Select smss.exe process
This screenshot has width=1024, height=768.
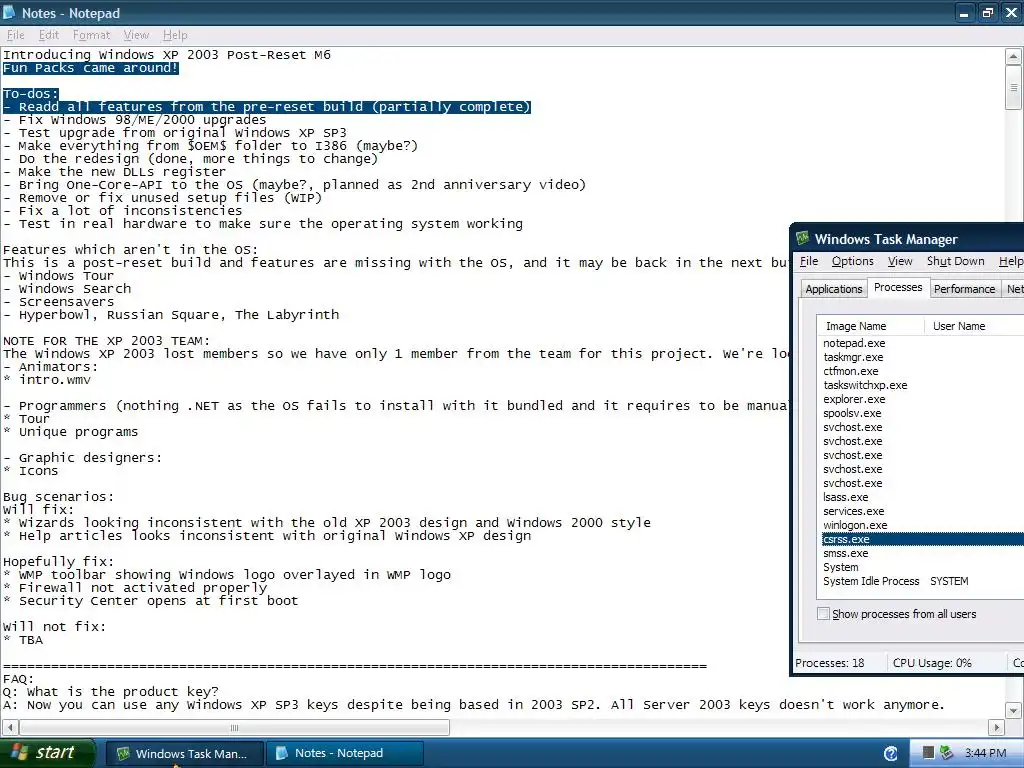click(x=846, y=553)
